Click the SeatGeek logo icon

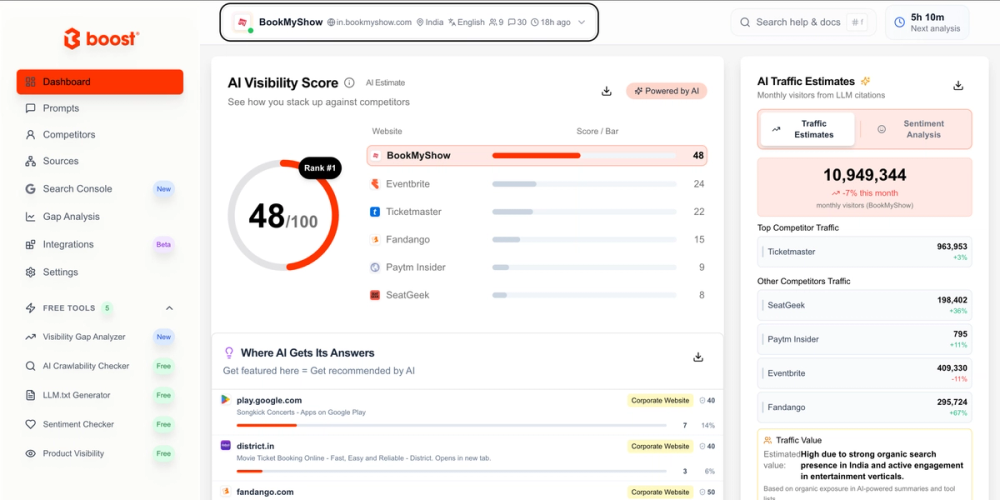(x=375, y=295)
